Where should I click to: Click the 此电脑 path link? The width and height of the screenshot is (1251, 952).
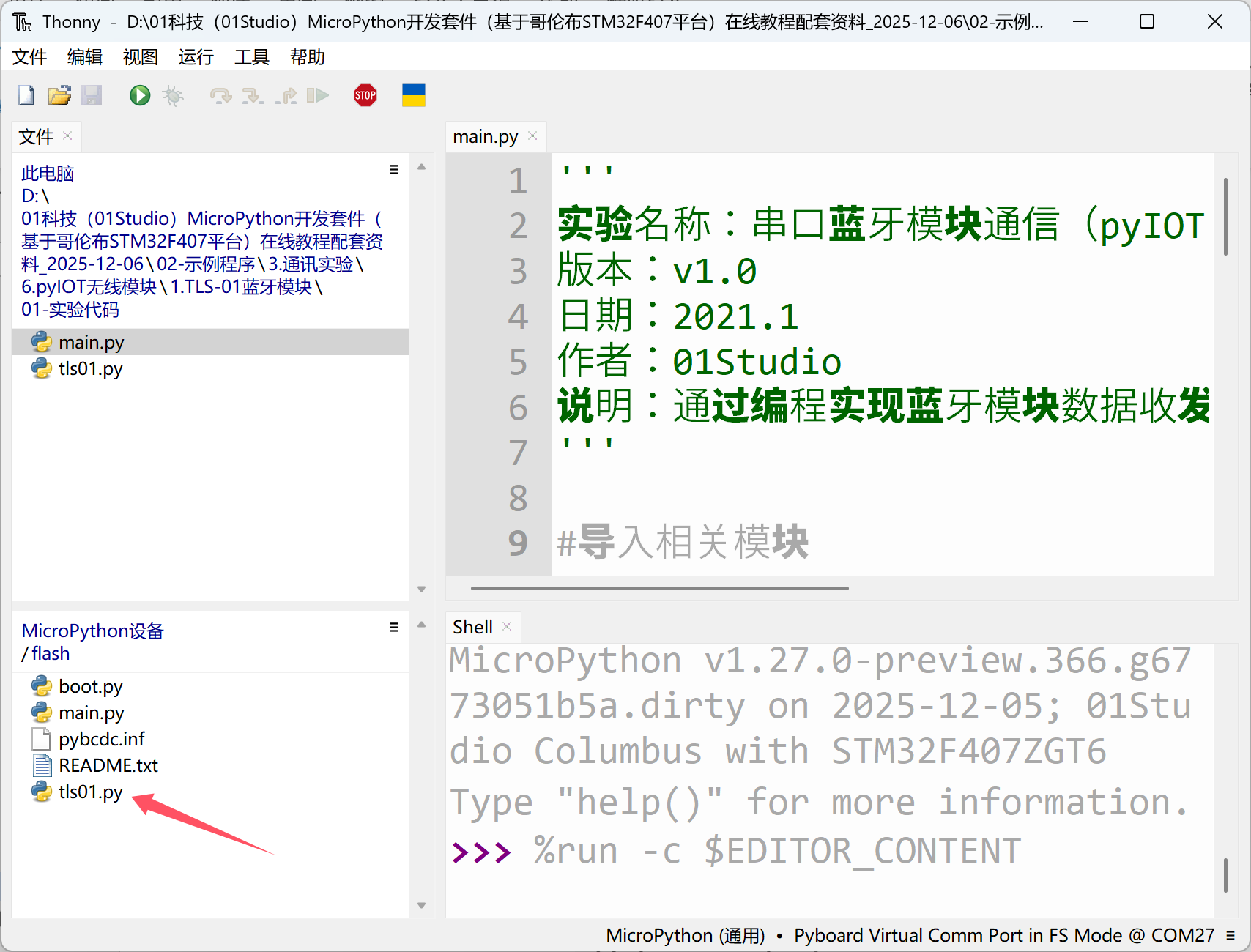pos(48,174)
